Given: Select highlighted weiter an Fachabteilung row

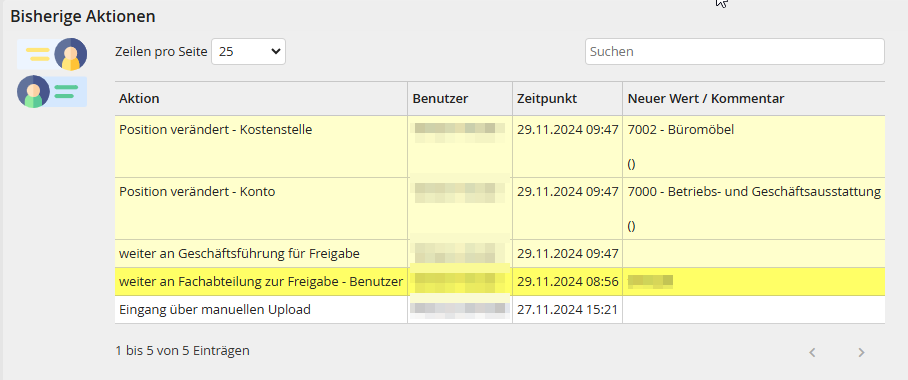Looking at the screenshot, I should pos(500,282).
